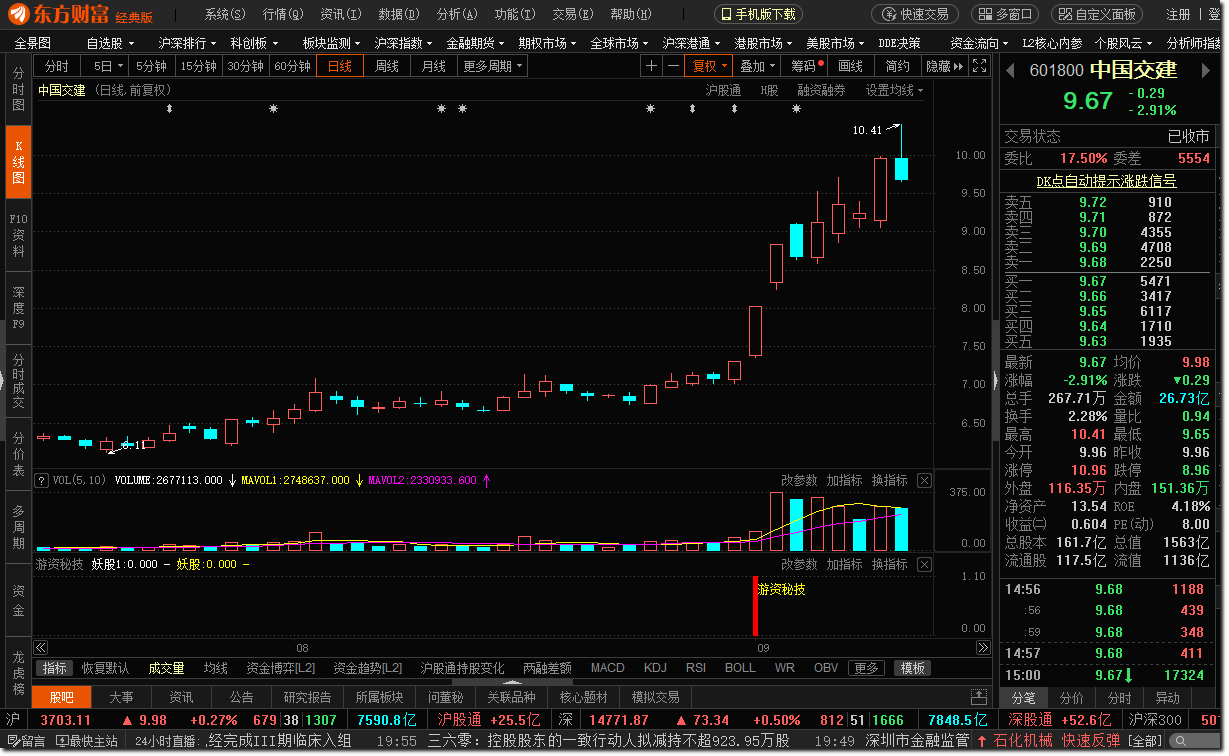Open the 分析(A) menu
Image resolution: width=1229 pixels, height=756 pixels.
coord(457,14)
